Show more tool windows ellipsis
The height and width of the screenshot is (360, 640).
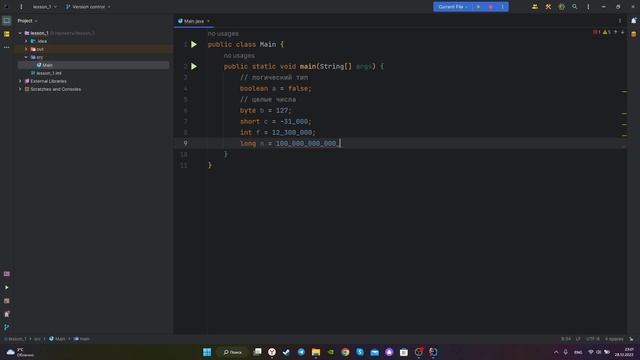tap(7, 47)
